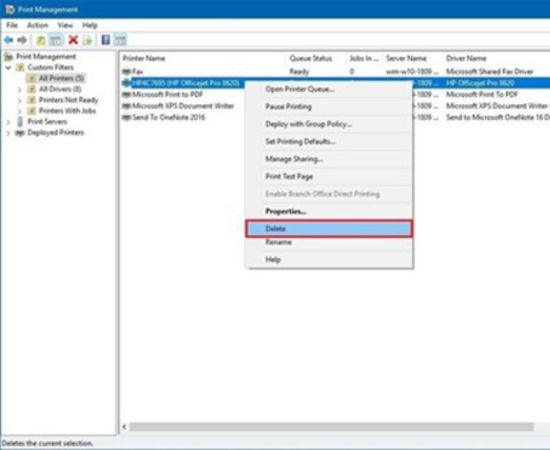Image resolution: width=550 pixels, height=450 pixels.
Task: Collapse the Custom Filters tree node
Action: [8, 67]
